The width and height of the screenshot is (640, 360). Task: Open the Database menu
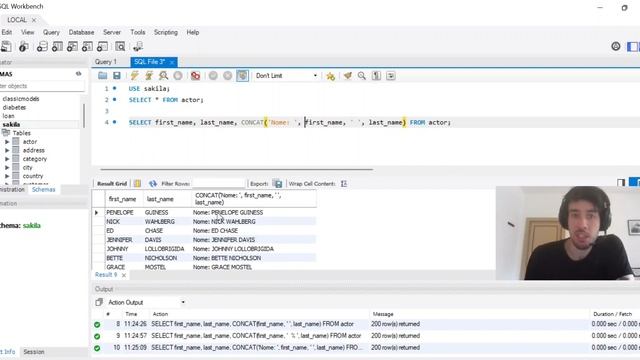pyautogui.click(x=81, y=32)
